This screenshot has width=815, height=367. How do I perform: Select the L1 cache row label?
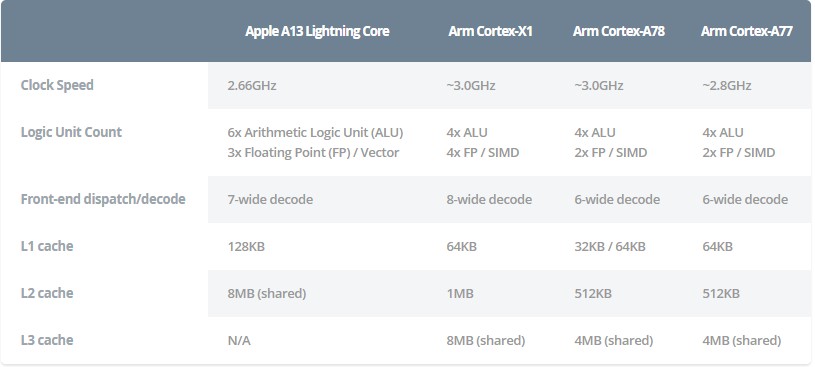point(47,246)
